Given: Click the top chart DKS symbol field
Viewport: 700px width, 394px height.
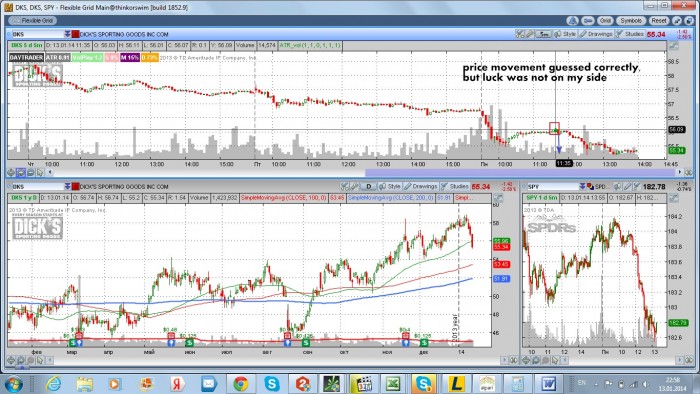Looking at the screenshot, I should pyautogui.click(x=38, y=34).
